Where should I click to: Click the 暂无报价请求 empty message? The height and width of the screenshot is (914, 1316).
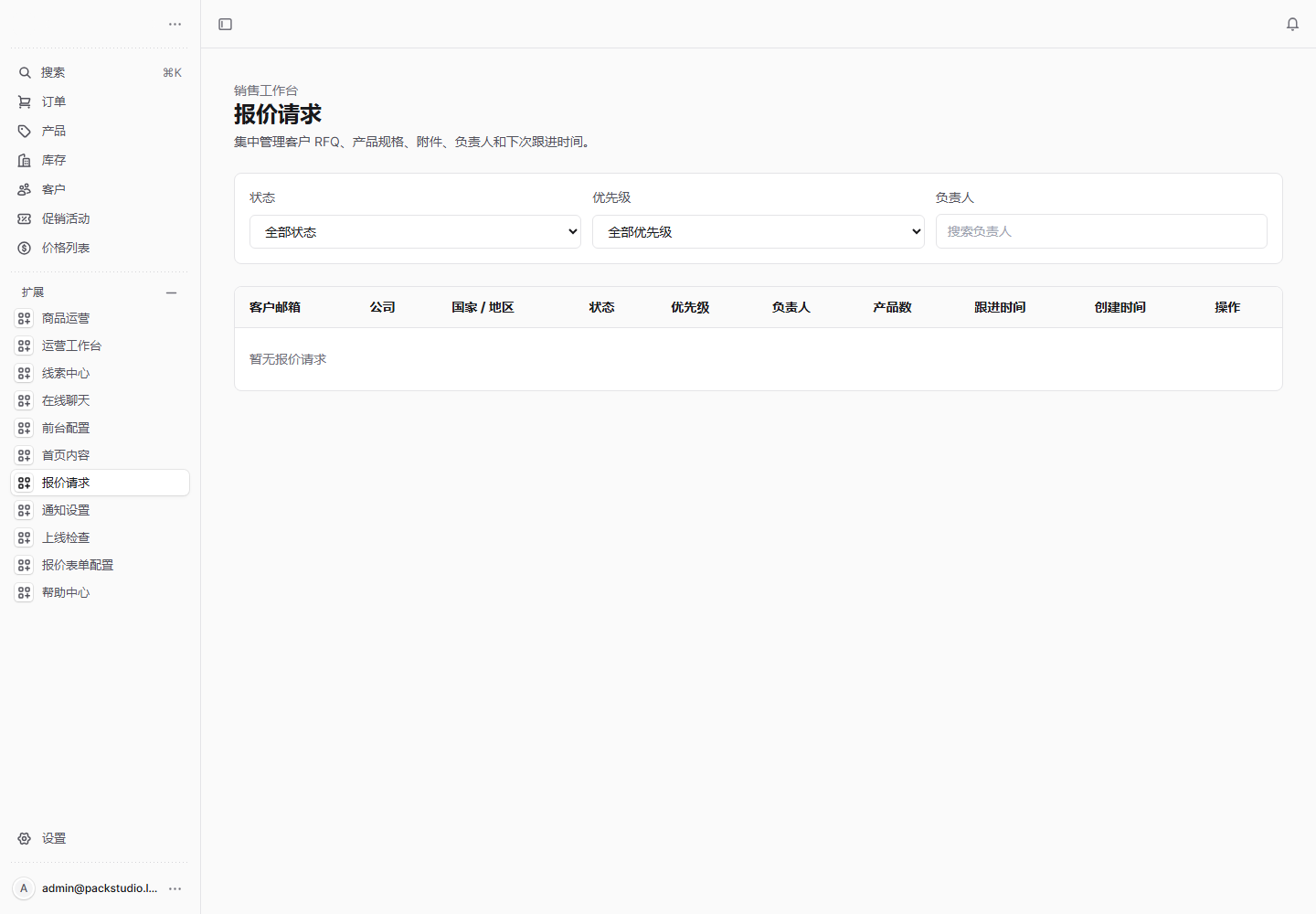(x=288, y=359)
